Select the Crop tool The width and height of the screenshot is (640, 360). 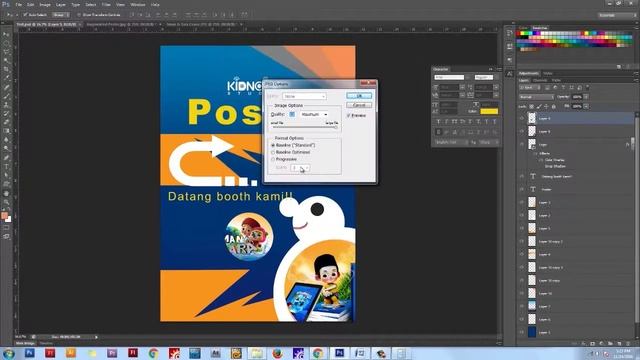pos(6,69)
